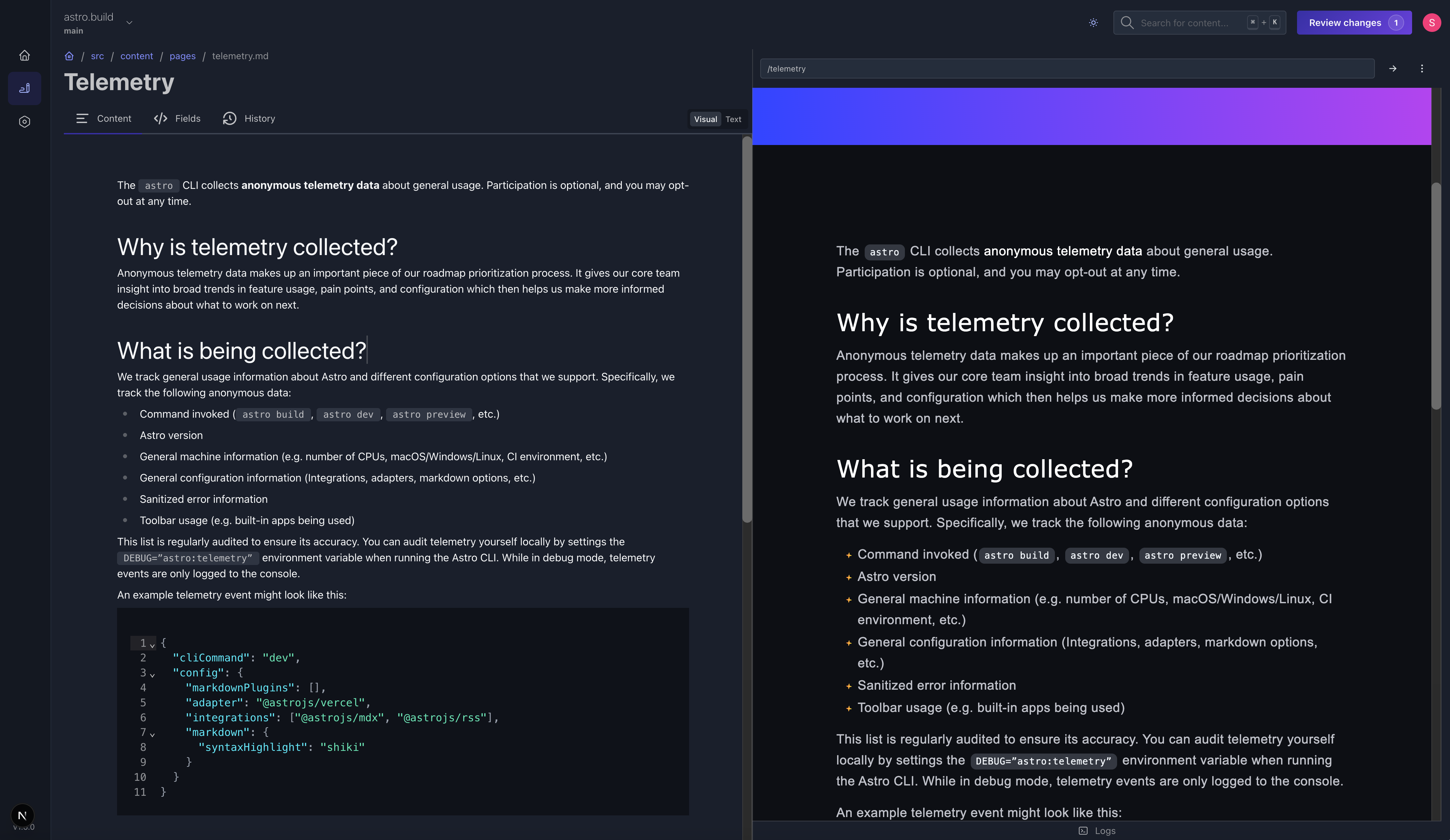
Task: Open the Editor (pen) sidebar icon
Action: [24, 88]
